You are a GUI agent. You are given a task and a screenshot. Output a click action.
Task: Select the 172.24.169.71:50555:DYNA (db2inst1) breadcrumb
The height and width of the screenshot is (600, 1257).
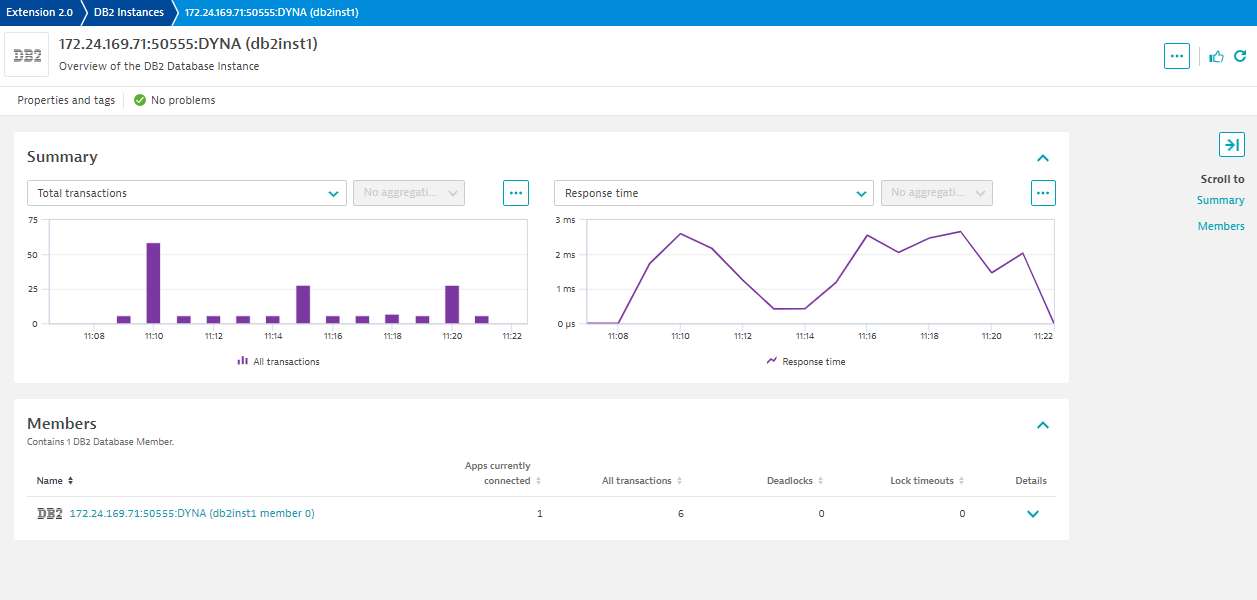(271, 12)
